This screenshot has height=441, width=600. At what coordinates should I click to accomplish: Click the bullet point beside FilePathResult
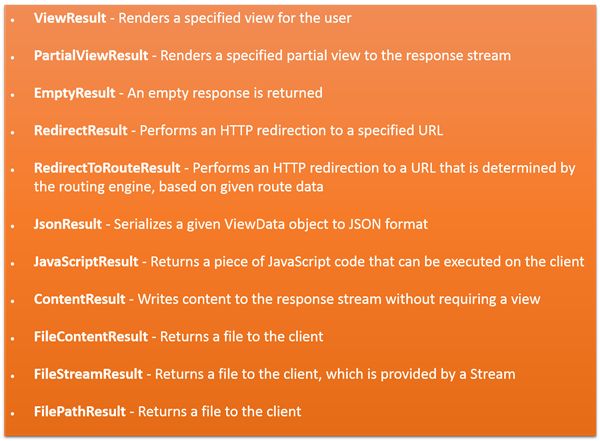[x=13, y=413]
